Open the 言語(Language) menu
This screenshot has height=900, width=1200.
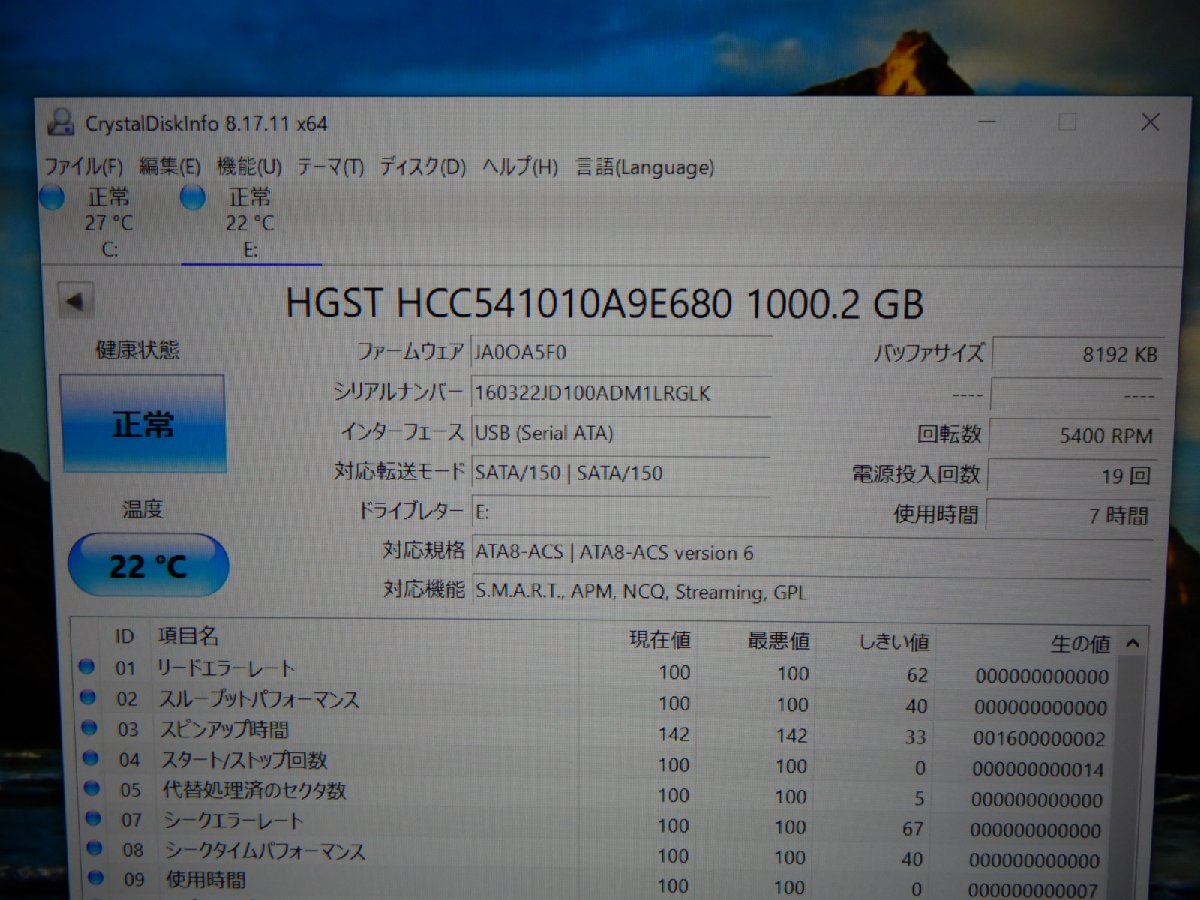644,167
